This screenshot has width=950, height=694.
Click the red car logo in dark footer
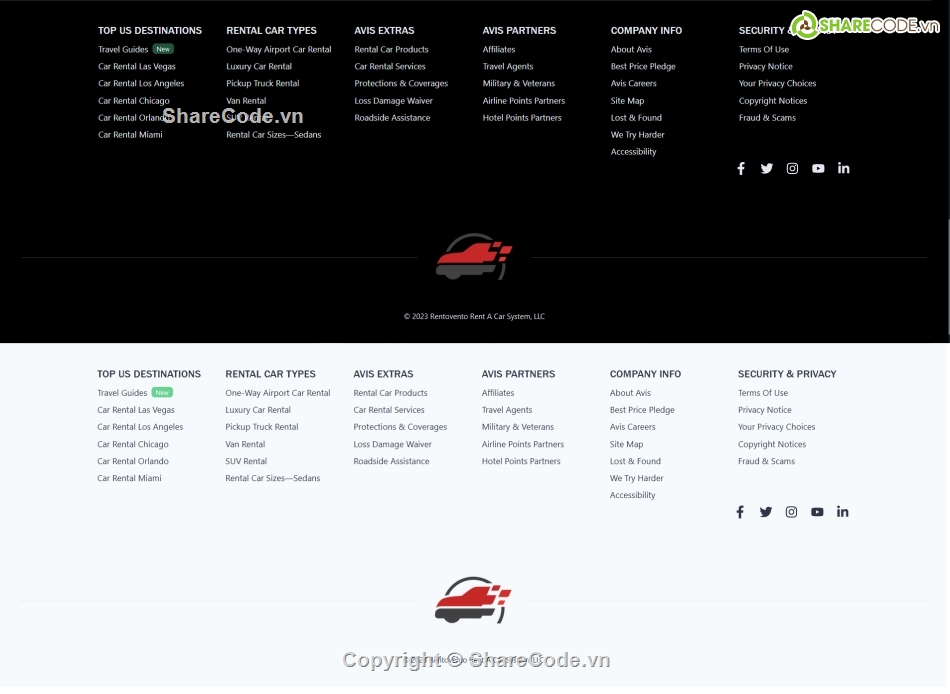(x=474, y=257)
